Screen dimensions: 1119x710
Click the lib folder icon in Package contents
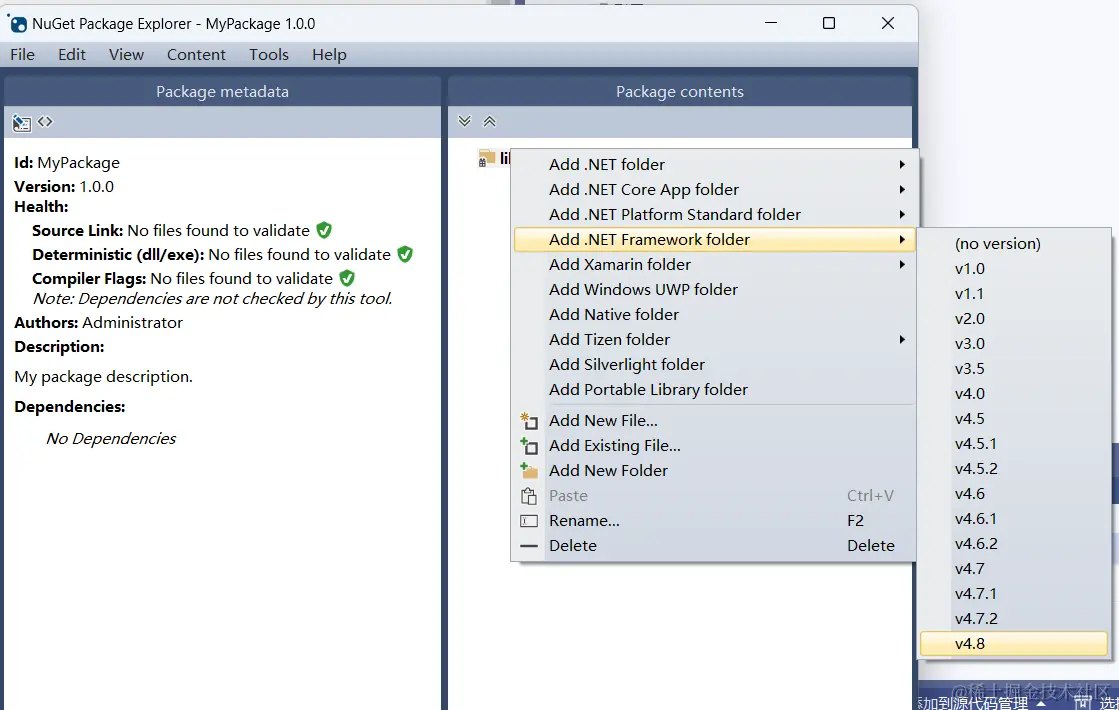pyautogui.click(x=487, y=158)
